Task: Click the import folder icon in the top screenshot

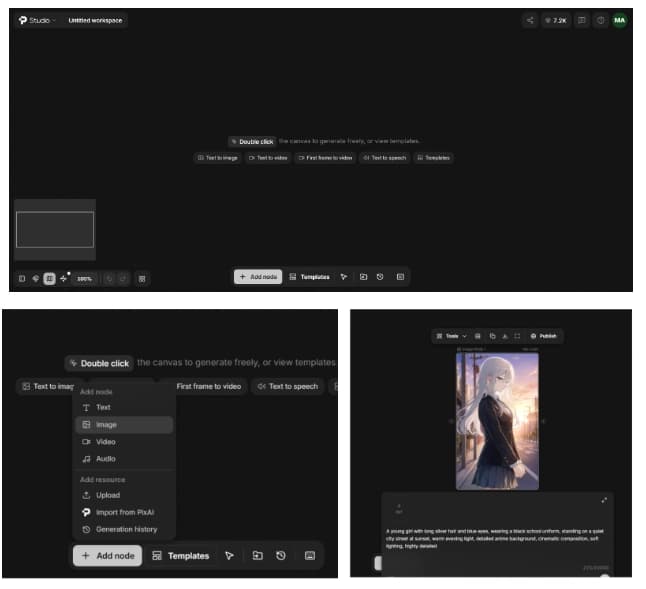Action: (363, 277)
